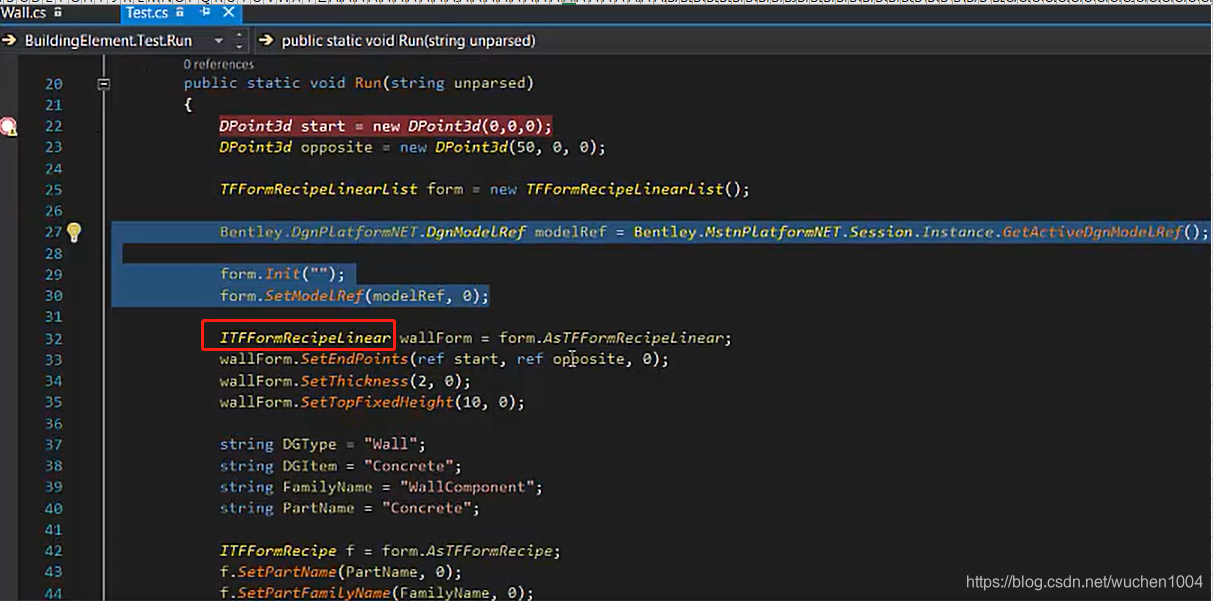Click the lock icon on Test.cs tab
The width and height of the screenshot is (1213, 601).
(x=180, y=13)
